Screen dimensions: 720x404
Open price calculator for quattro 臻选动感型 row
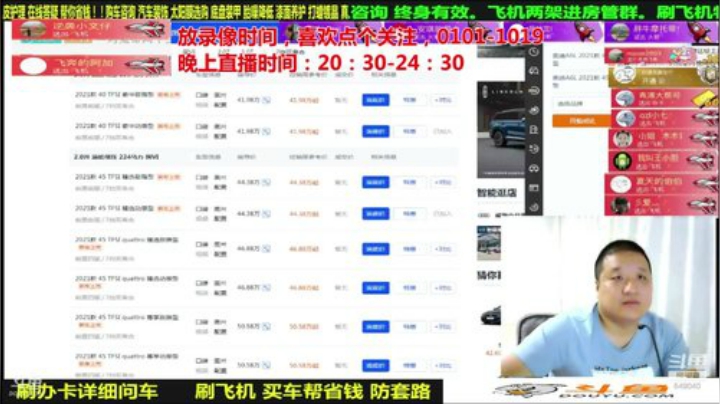coord(267,288)
